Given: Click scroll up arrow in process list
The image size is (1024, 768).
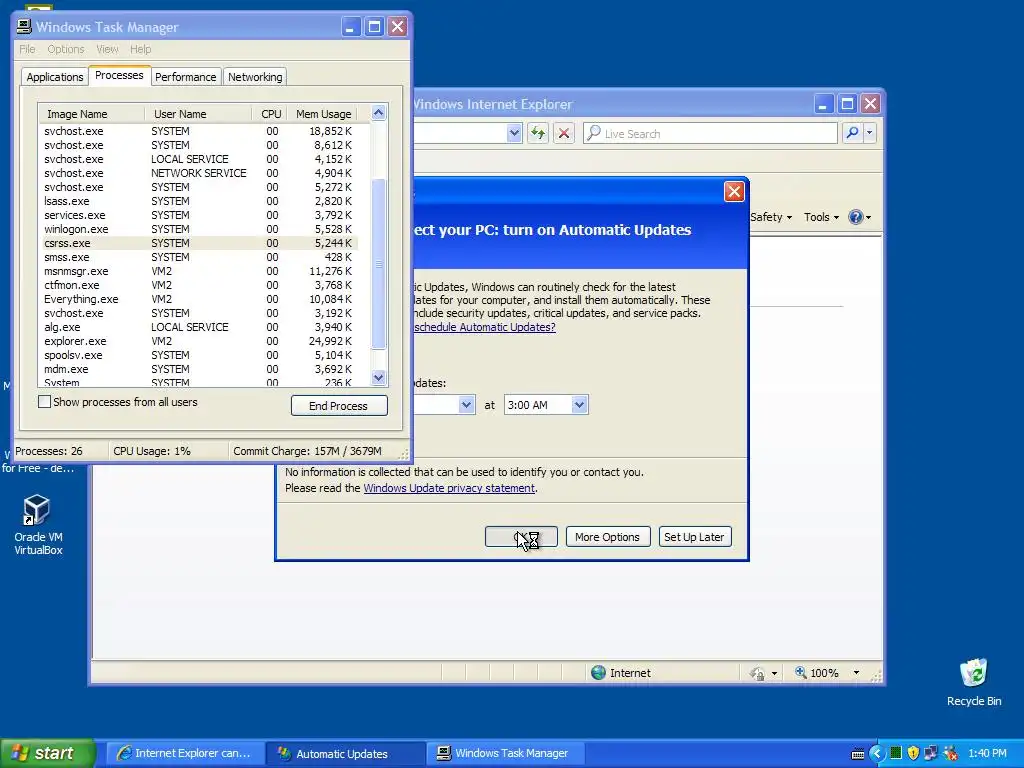Looking at the screenshot, I should point(379,113).
